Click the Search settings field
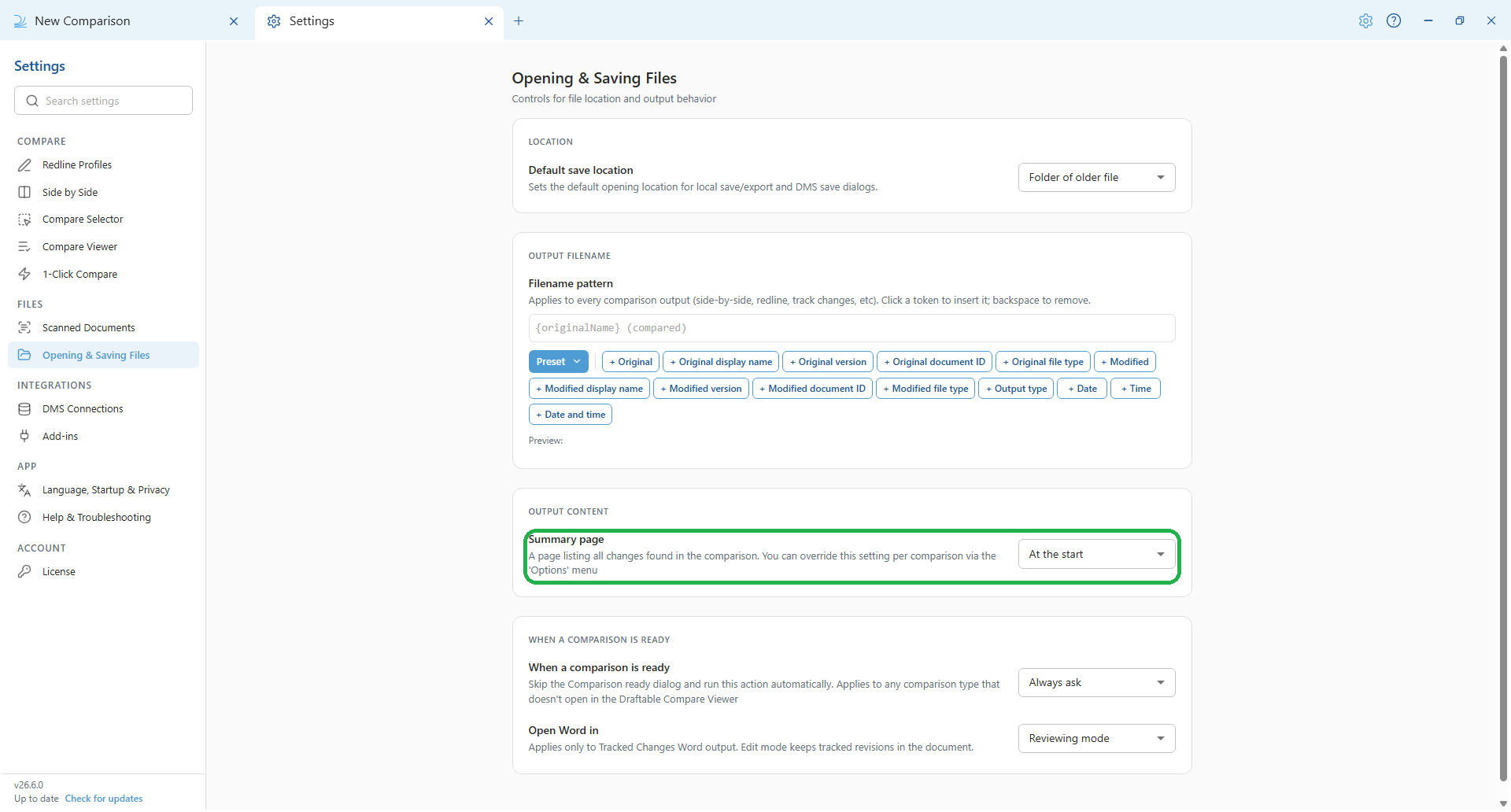Image resolution: width=1511 pixels, height=812 pixels. click(x=103, y=101)
